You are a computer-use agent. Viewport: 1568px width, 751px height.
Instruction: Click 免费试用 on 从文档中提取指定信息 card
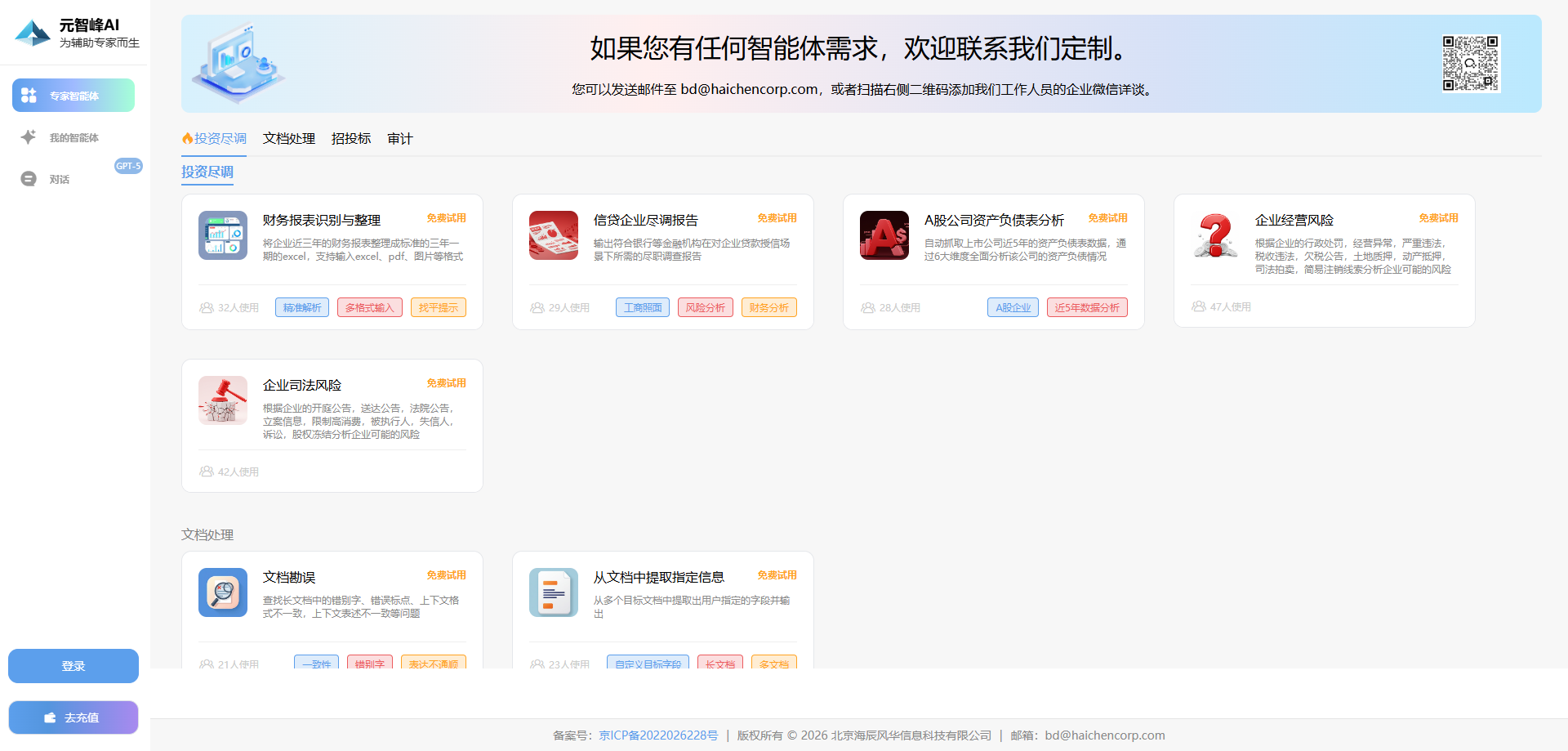pos(777,575)
